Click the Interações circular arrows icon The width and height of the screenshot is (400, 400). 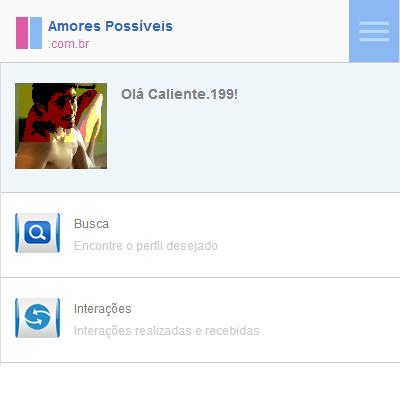tap(38, 318)
